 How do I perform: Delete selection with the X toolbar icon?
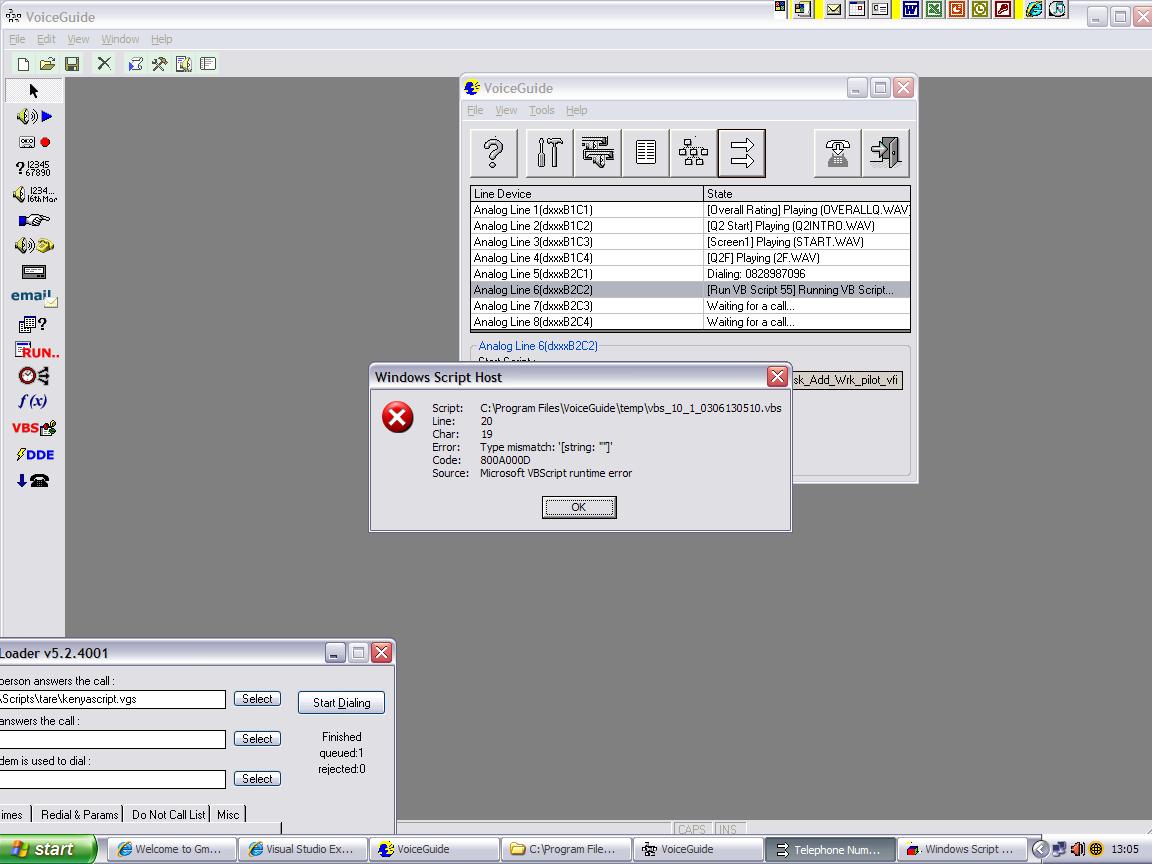pyautogui.click(x=104, y=64)
